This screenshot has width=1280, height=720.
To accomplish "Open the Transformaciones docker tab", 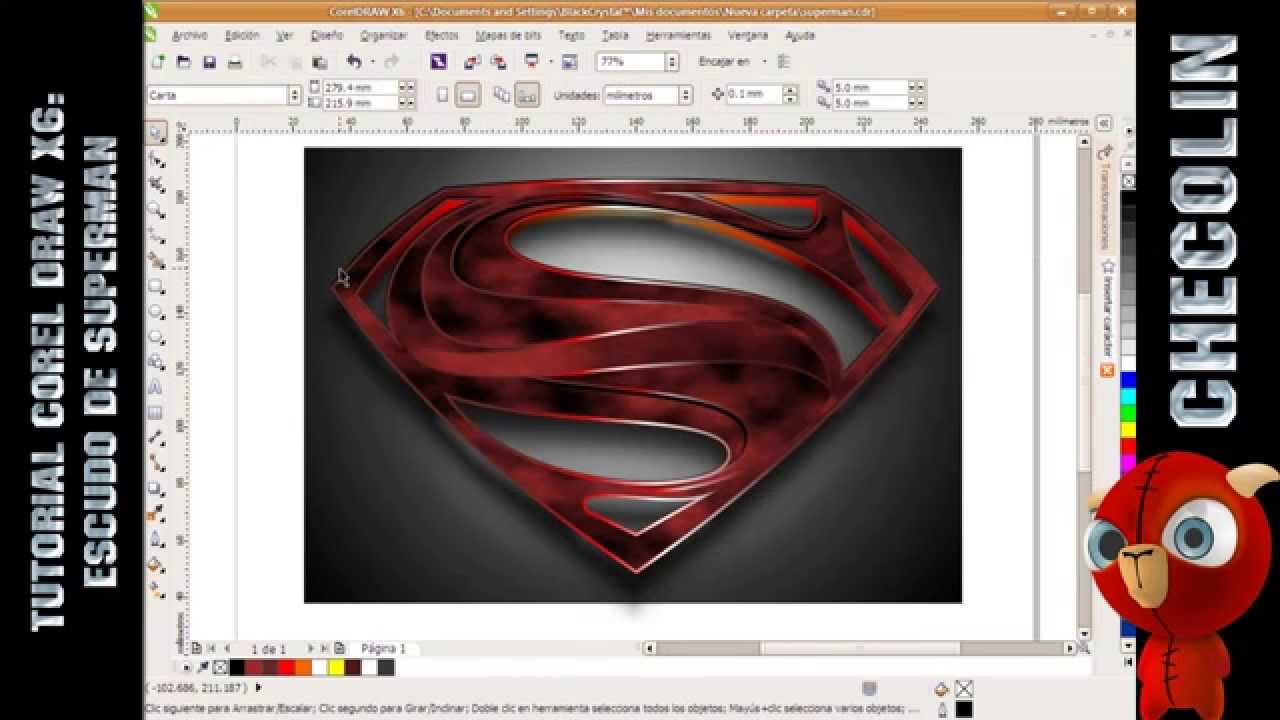I will [1106, 198].
